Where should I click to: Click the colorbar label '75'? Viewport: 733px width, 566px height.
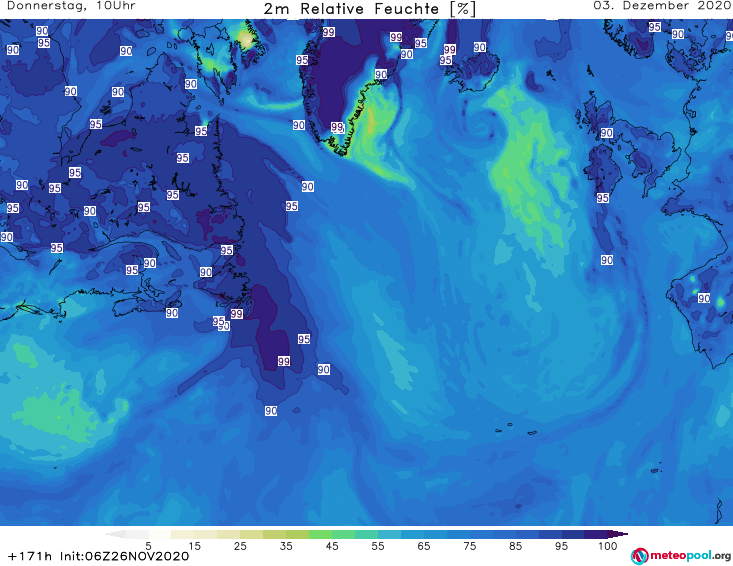tap(470, 545)
